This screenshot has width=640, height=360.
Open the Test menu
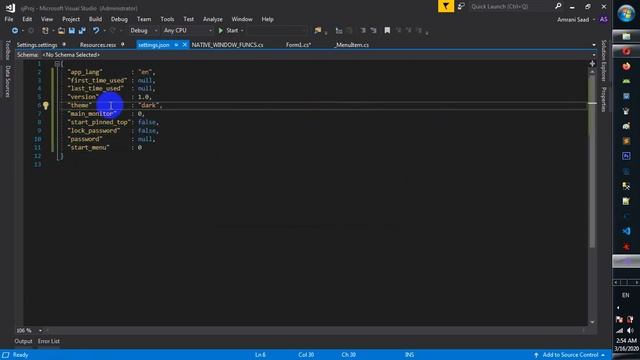pos(189,19)
